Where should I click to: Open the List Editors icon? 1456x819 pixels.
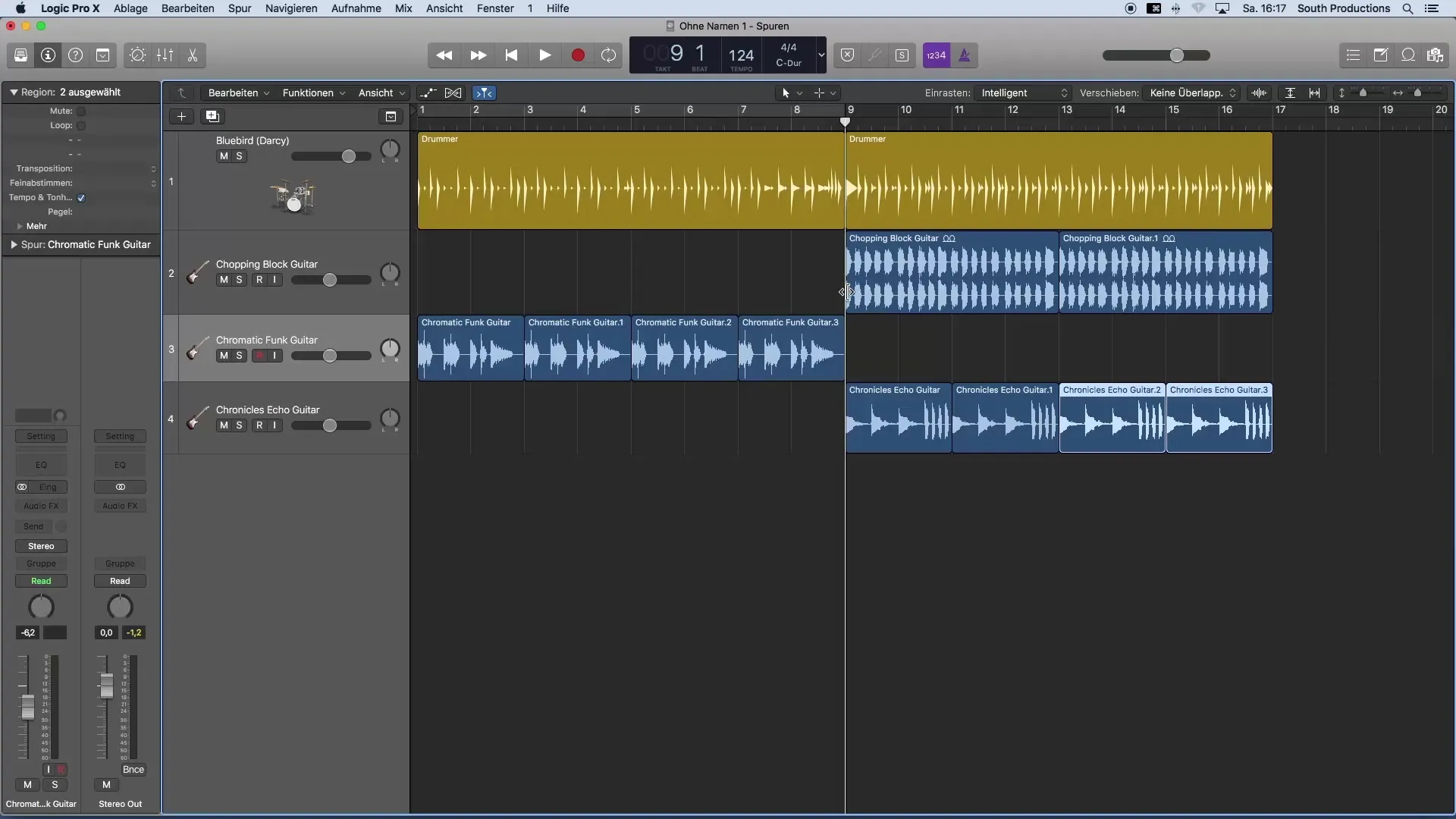point(1353,55)
